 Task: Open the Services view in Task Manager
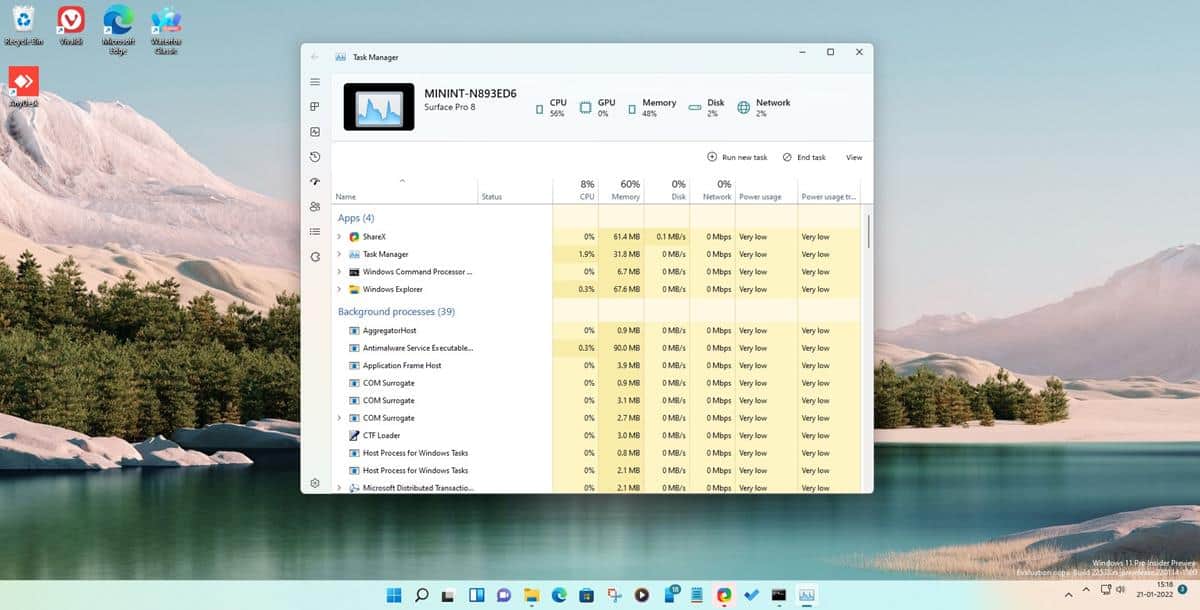pos(314,256)
